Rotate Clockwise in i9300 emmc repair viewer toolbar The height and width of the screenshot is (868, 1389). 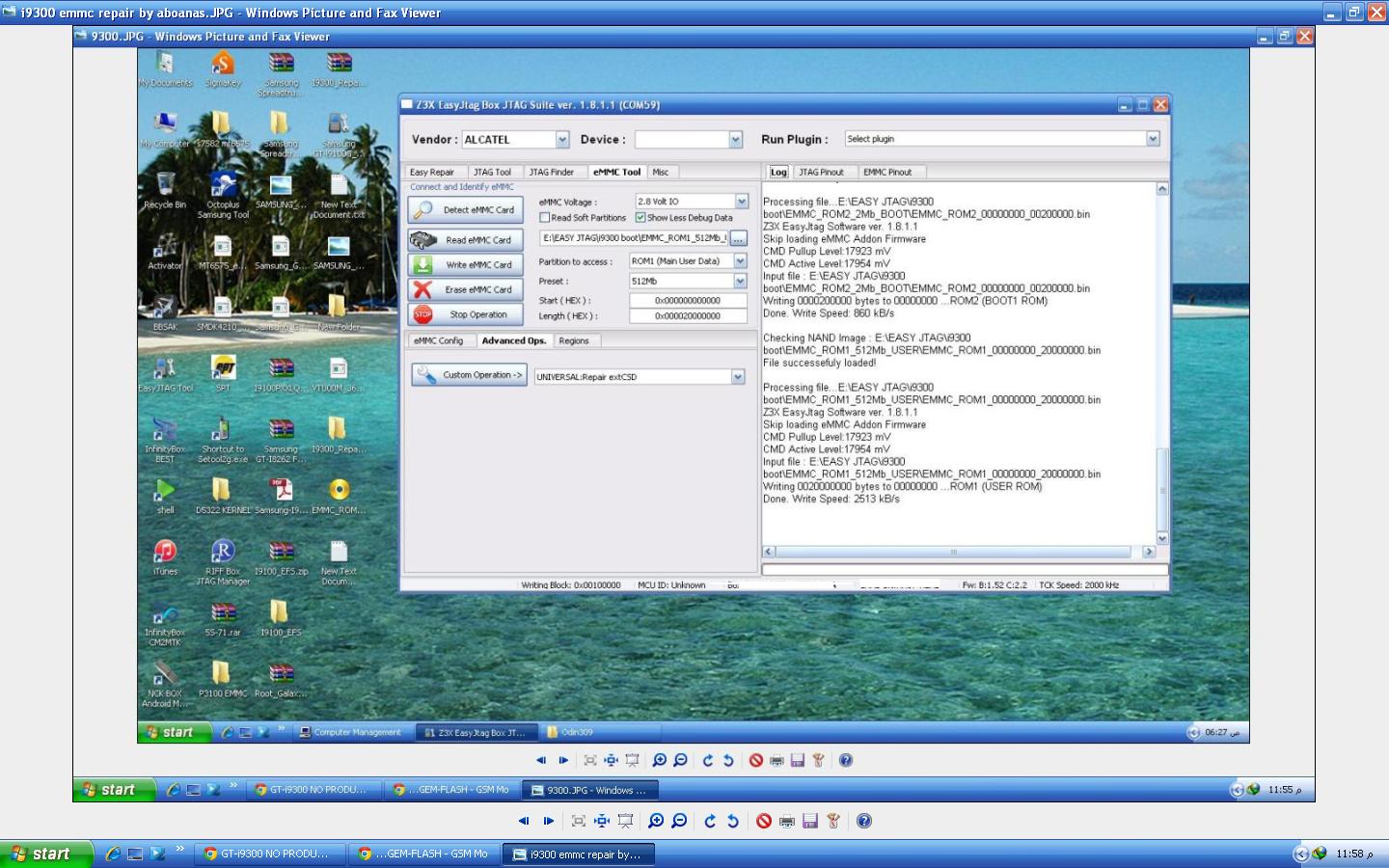coord(710,821)
